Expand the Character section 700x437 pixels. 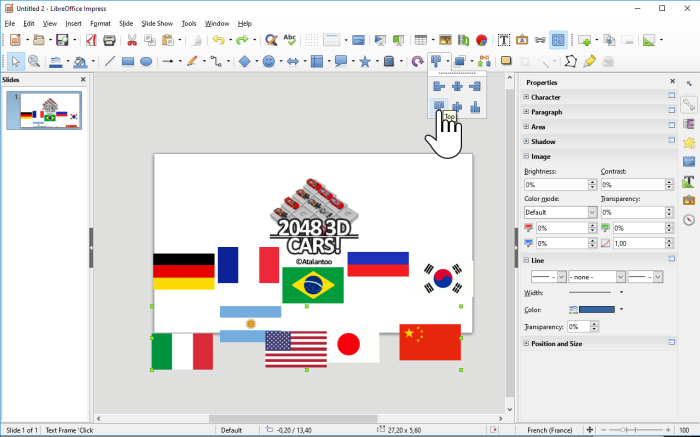click(526, 97)
